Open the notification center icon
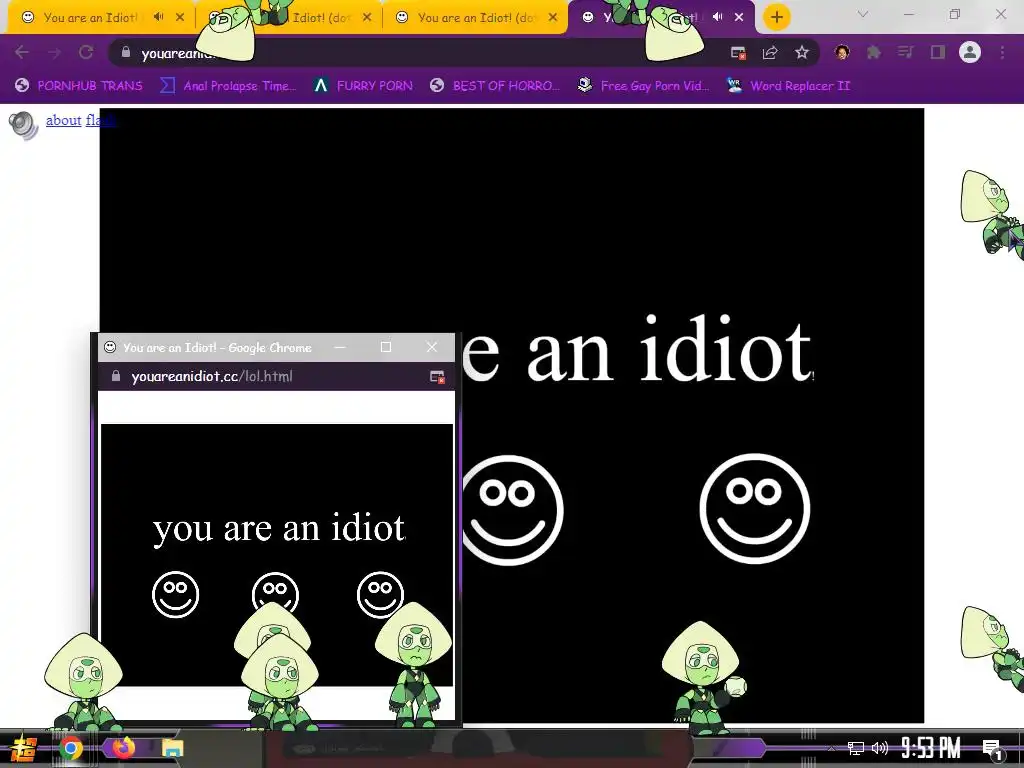Image resolution: width=1024 pixels, height=768 pixels. [993, 749]
